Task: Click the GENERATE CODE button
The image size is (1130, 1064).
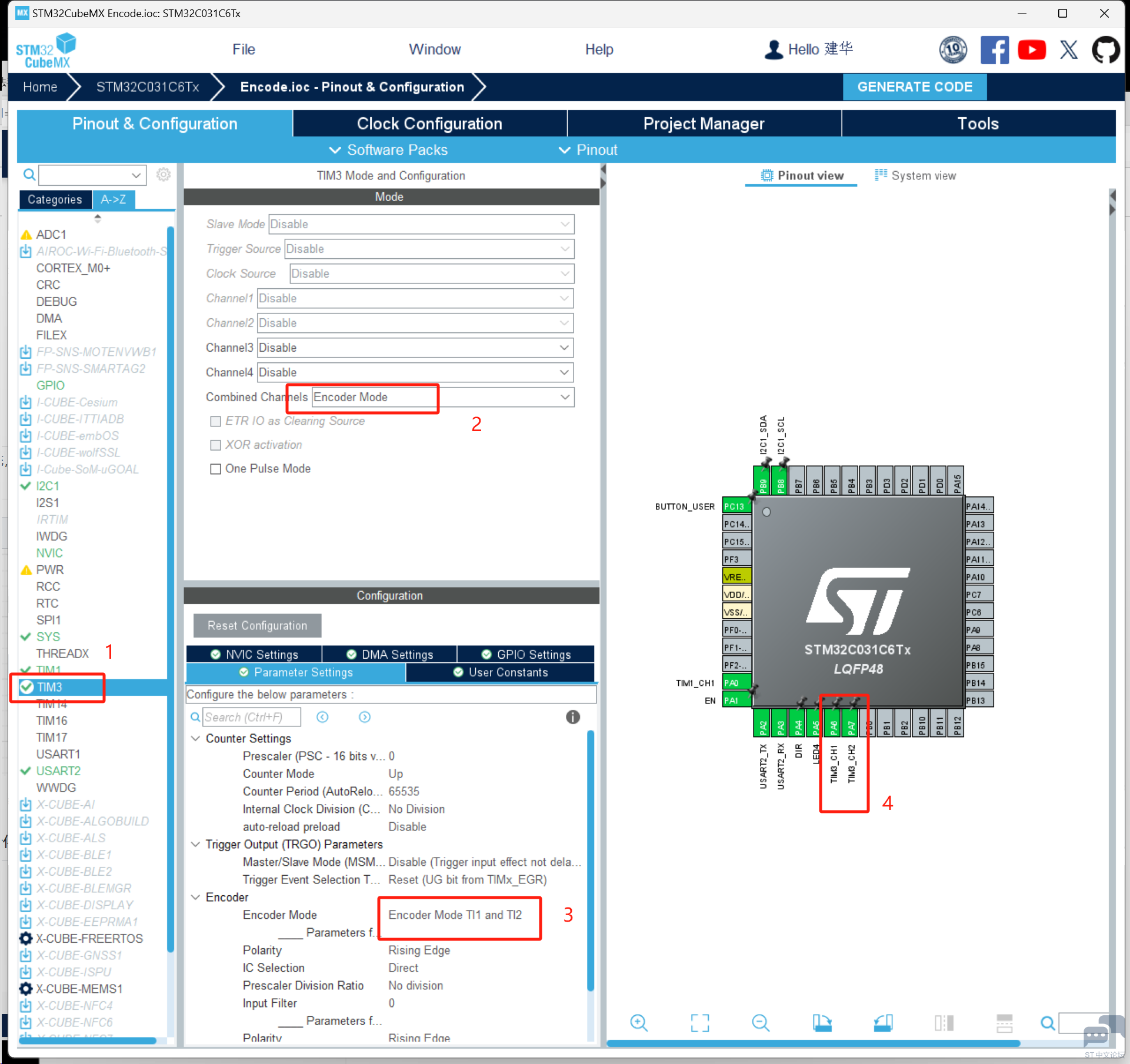Action: pyautogui.click(x=915, y=87)
